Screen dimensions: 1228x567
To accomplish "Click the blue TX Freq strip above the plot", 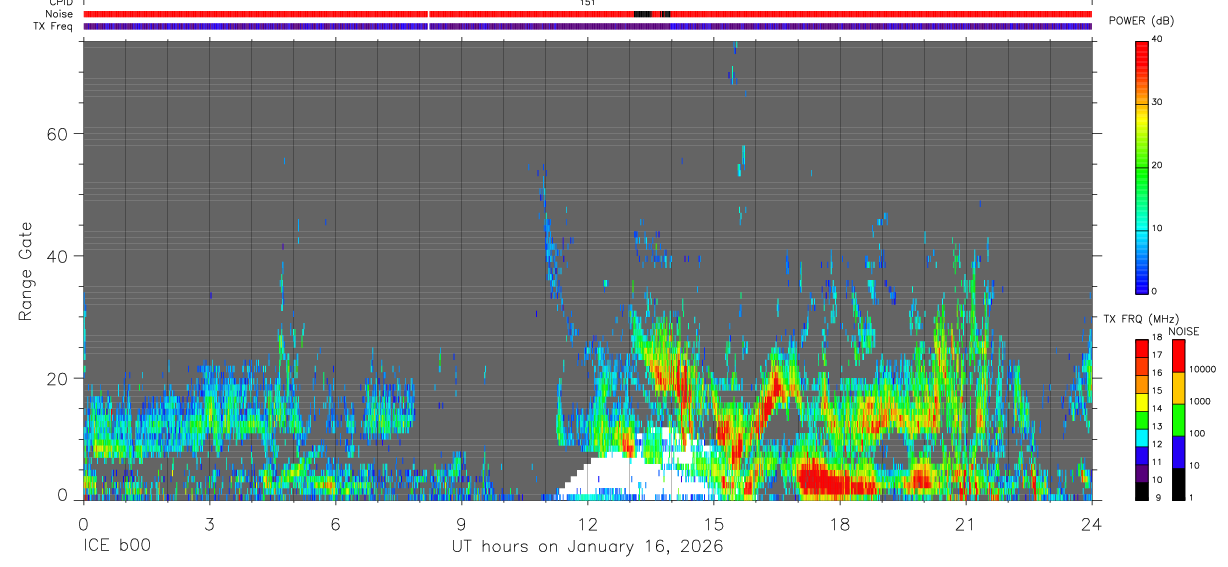I will pos(587,26).
